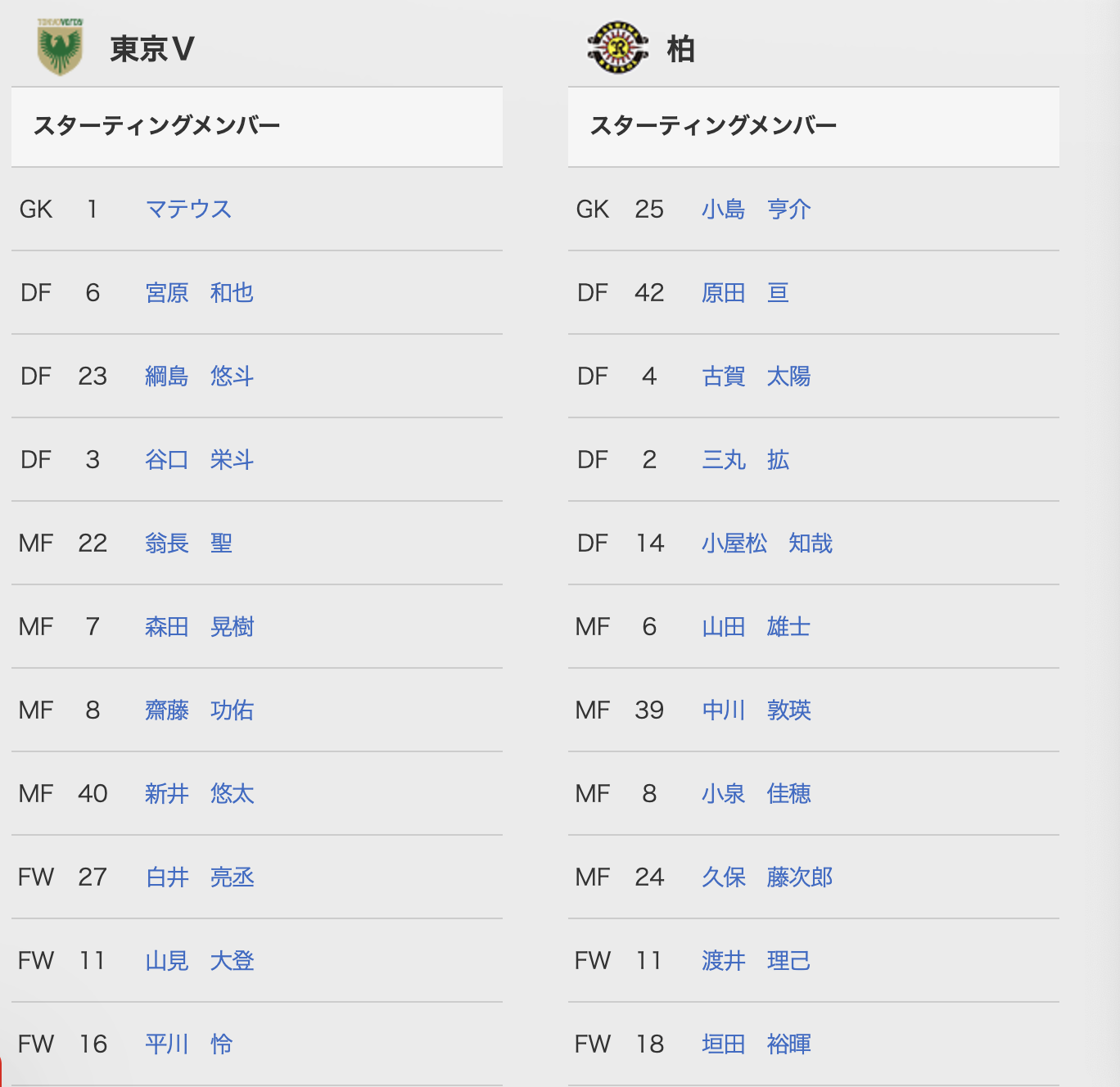Image resolution: width=1120 pixels, height=1087 pixels.
Task: Click defender 原田 亘 name
Action: coord(745,292)
